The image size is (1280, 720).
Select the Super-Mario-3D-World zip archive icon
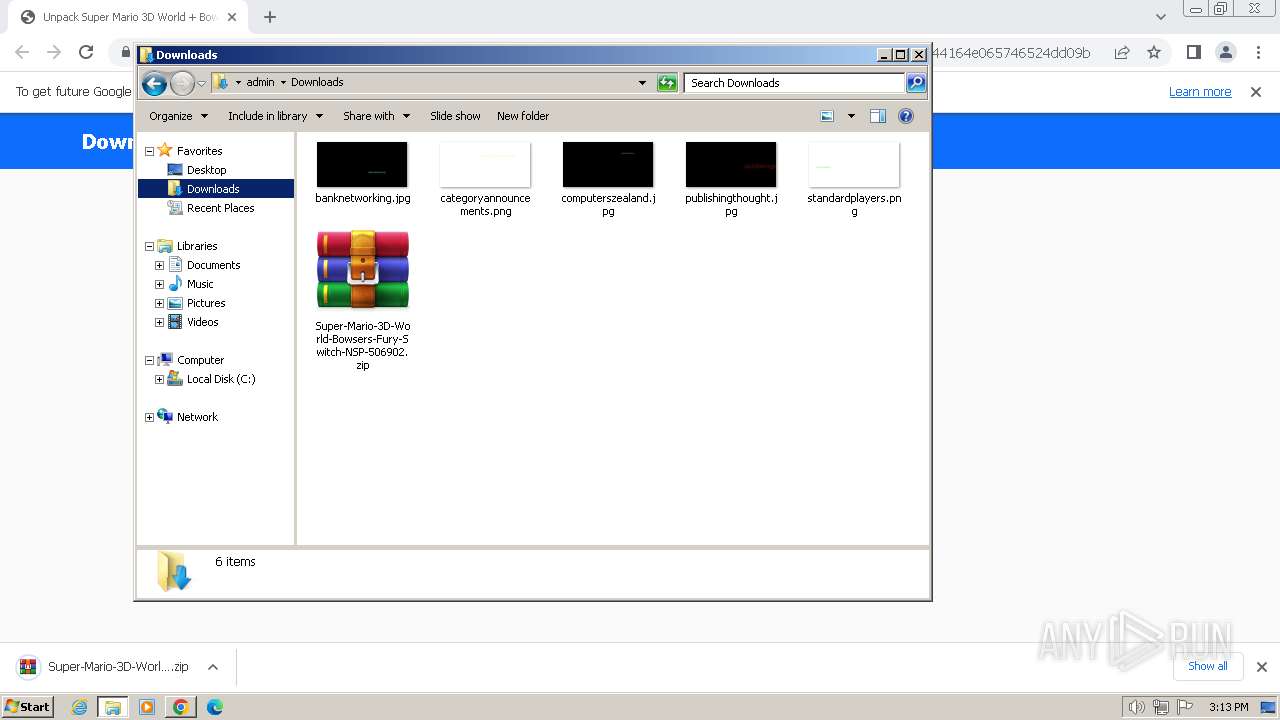pos(363,269)
